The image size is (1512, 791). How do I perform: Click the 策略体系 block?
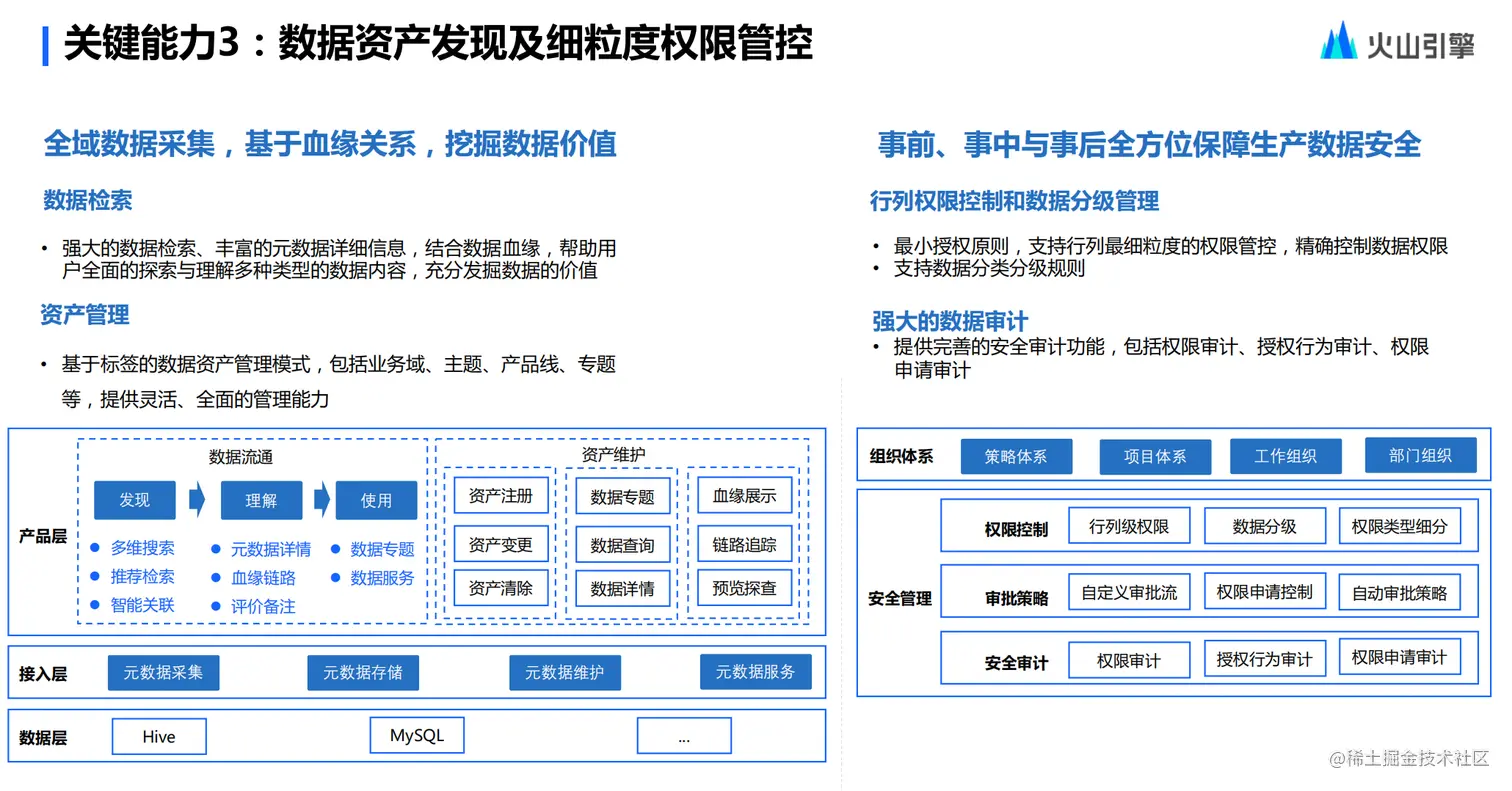tap(1016, 456)
